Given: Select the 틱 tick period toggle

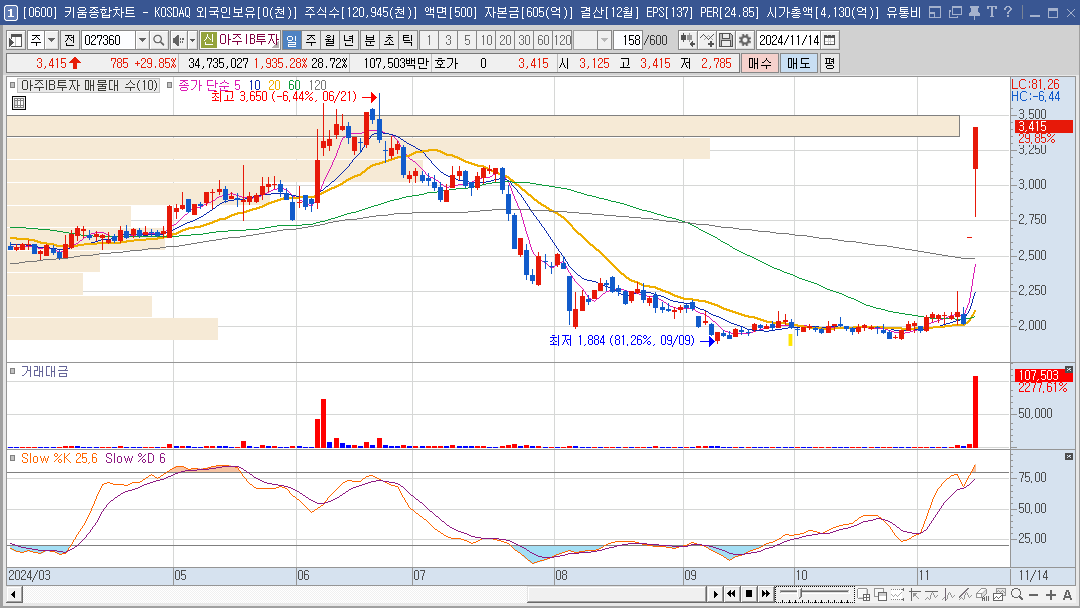Looking at the screenshot, I should tap(408, 41).
